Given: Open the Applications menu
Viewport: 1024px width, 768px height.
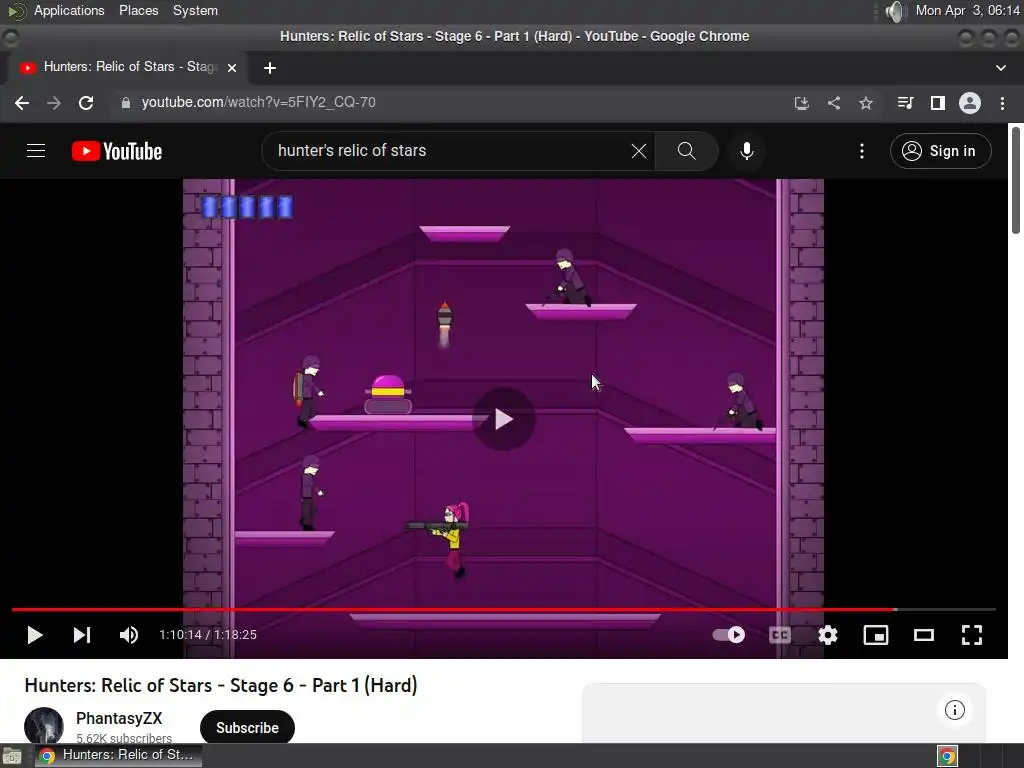Looking at the screenshot, I should [x=69, y=10].
